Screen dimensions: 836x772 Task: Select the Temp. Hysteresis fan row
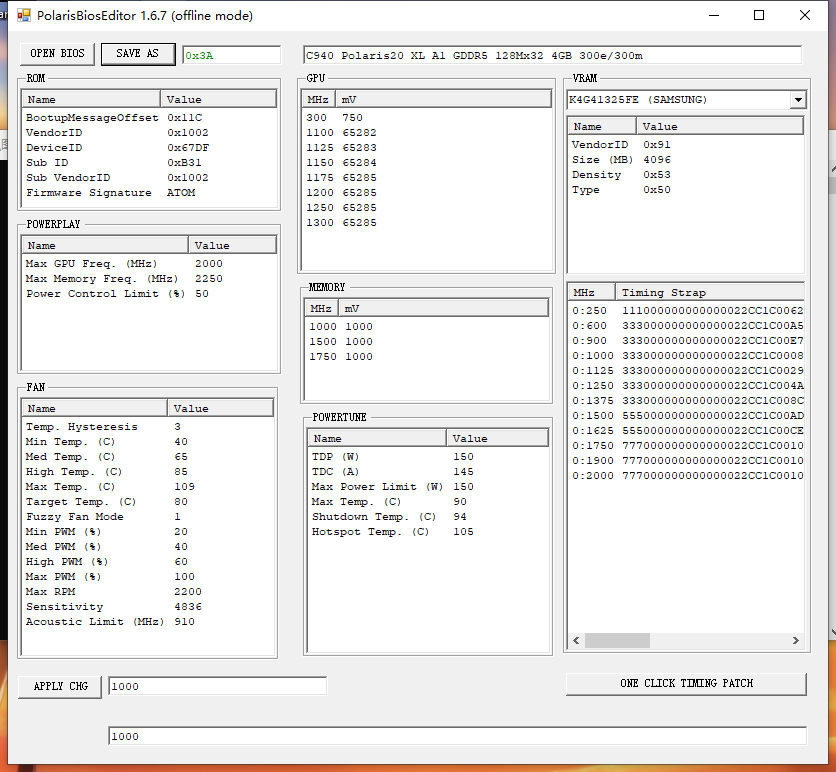coord(148,427)
